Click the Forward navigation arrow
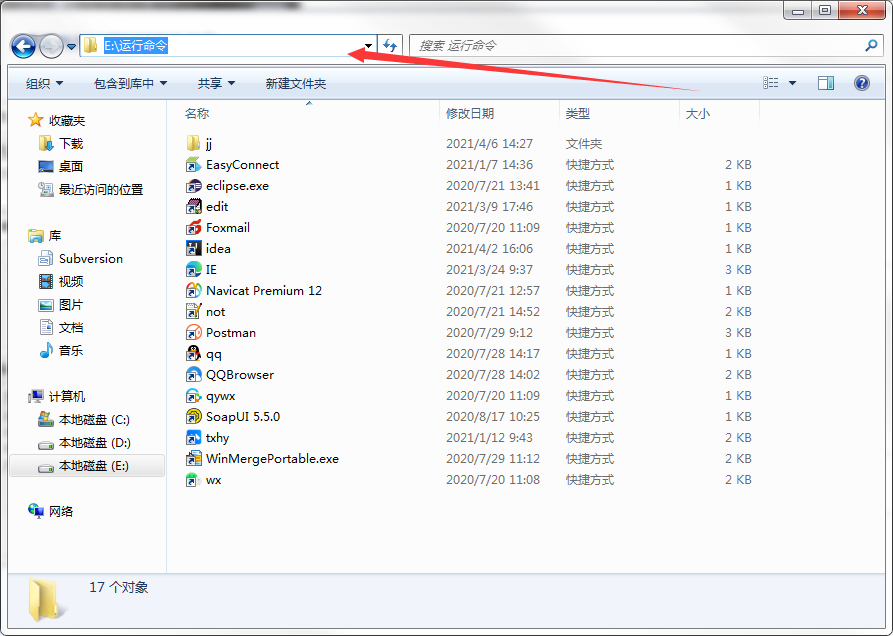The image size is (893, 636). (x=51, y=46)
